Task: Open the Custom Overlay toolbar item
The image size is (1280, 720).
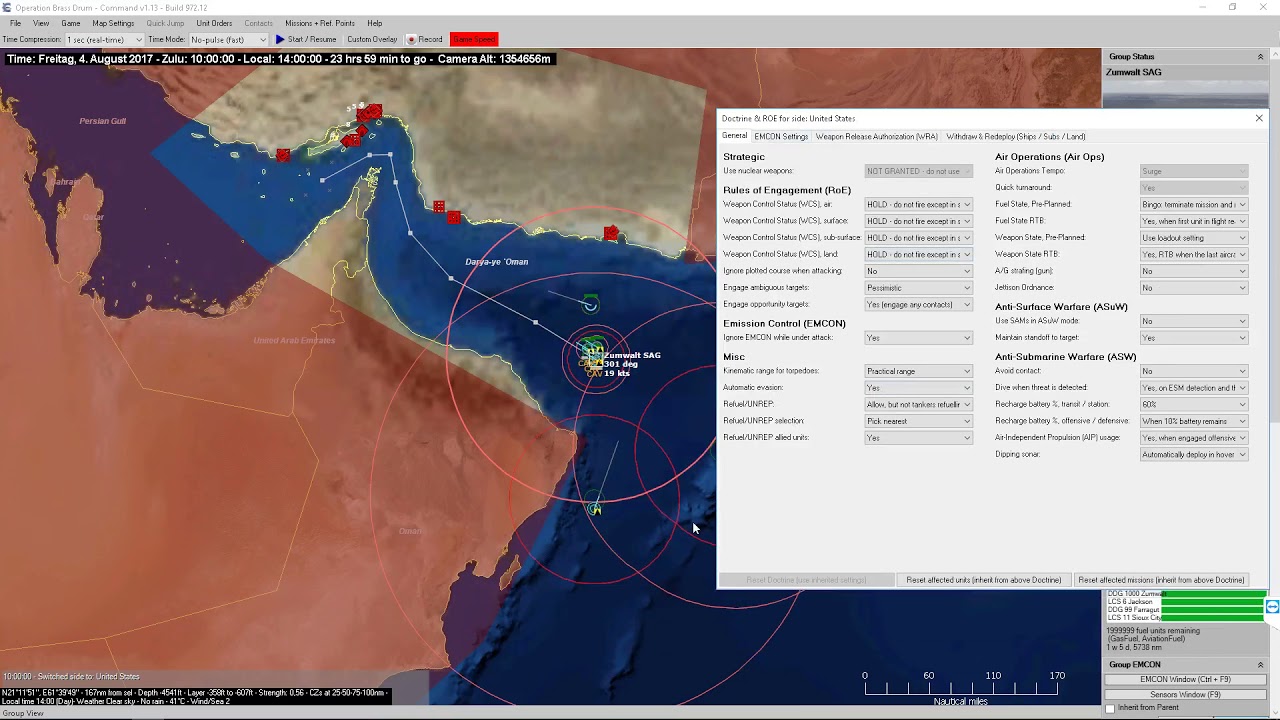Action: 372,39
